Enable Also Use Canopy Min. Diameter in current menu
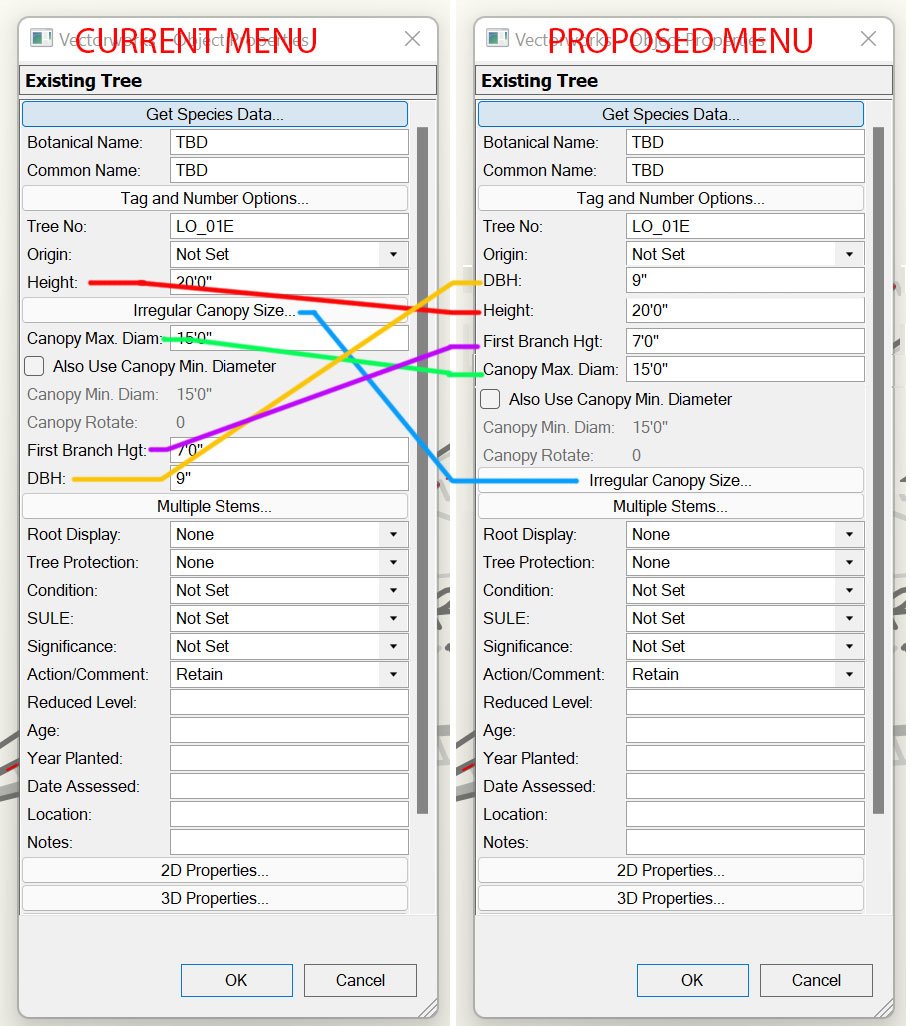 pyautogui.click(x=33, y=365)
